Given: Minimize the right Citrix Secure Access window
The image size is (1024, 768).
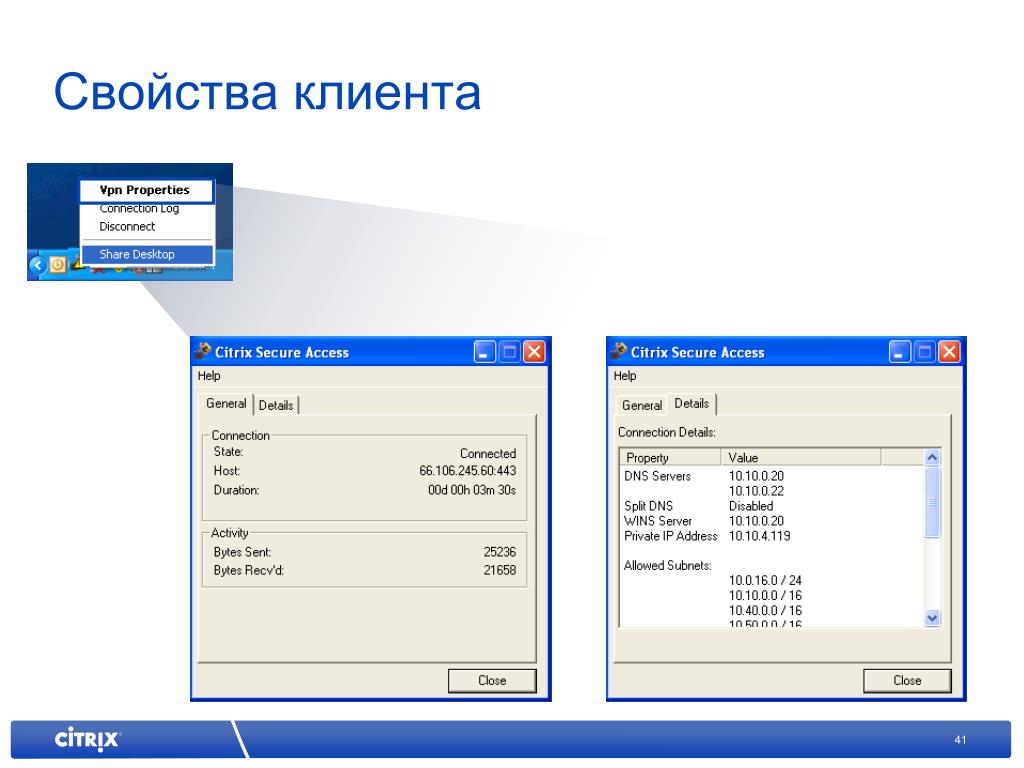Looking at the screenshot, I should pyautogui.click(x=899, y=353).
